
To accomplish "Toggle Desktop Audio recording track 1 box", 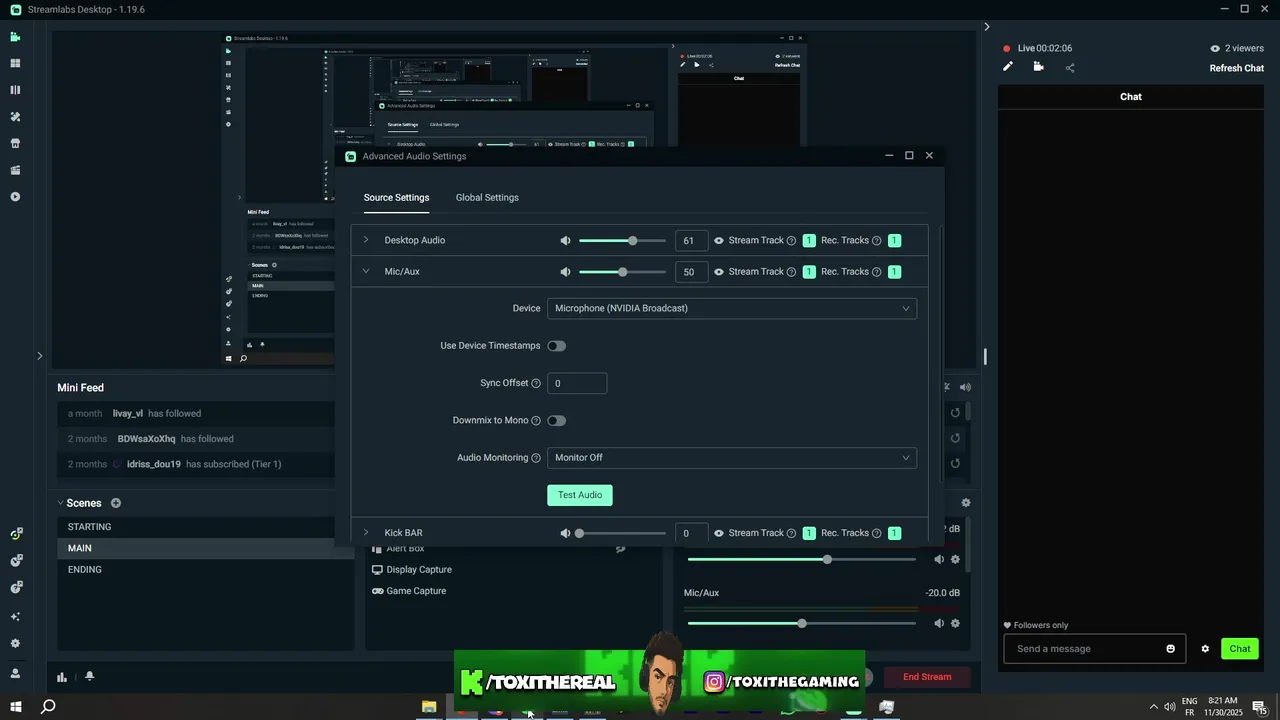I will pos(894,241).
